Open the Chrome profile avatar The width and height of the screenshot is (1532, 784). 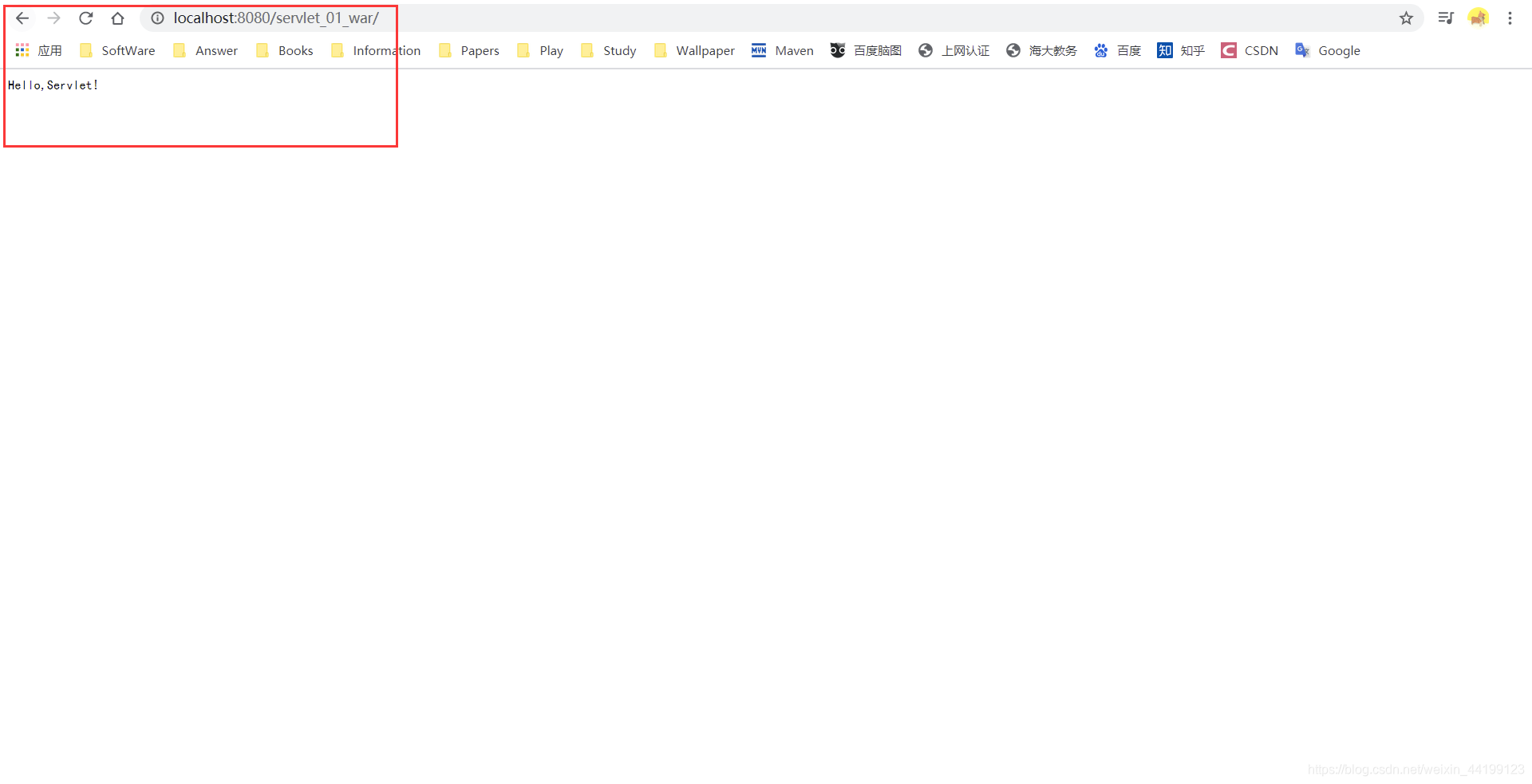tap(1478, 18)
